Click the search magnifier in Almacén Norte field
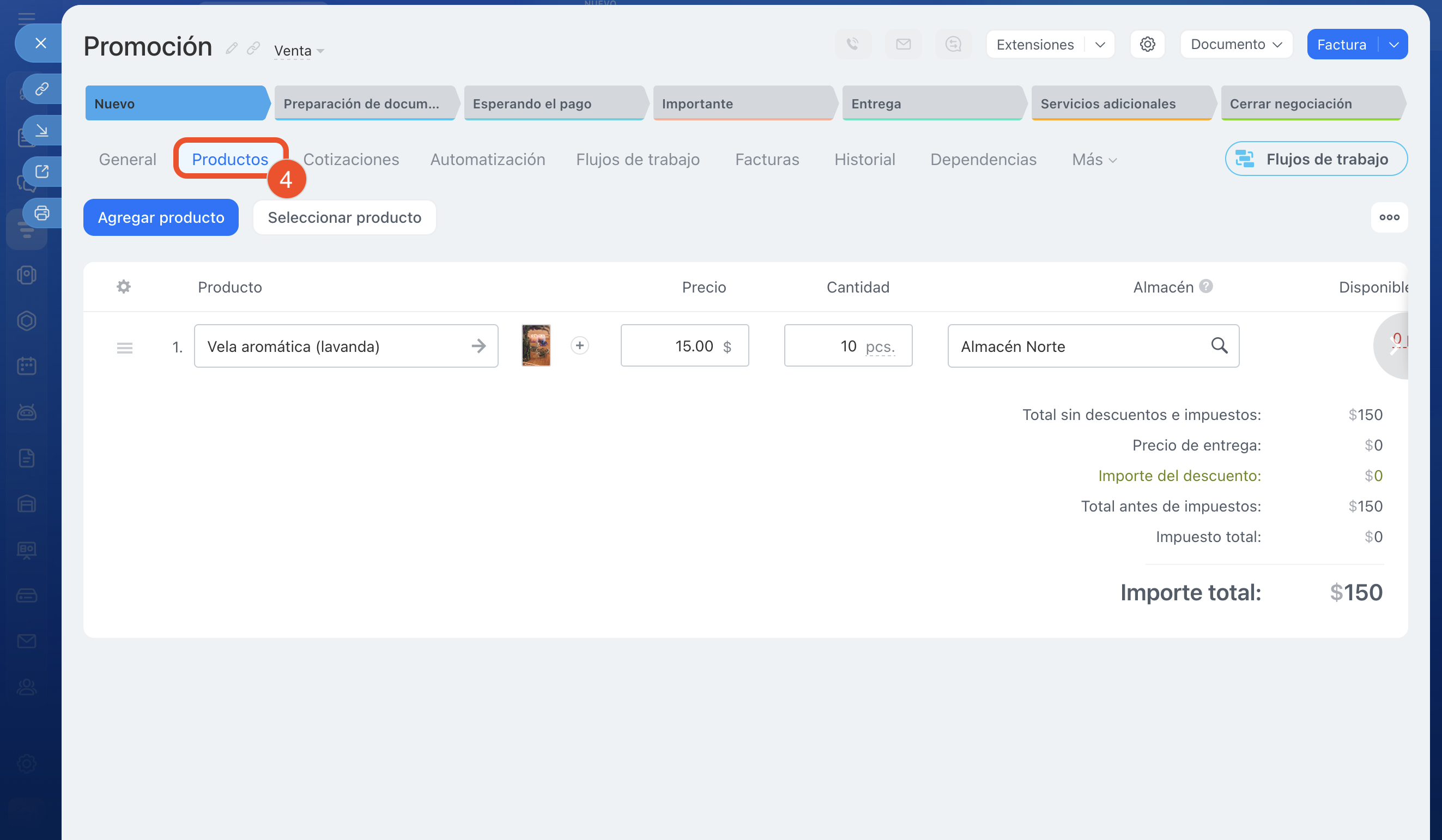The width and height of the screenshot is (1442, 840). (x=1219, y=345)
